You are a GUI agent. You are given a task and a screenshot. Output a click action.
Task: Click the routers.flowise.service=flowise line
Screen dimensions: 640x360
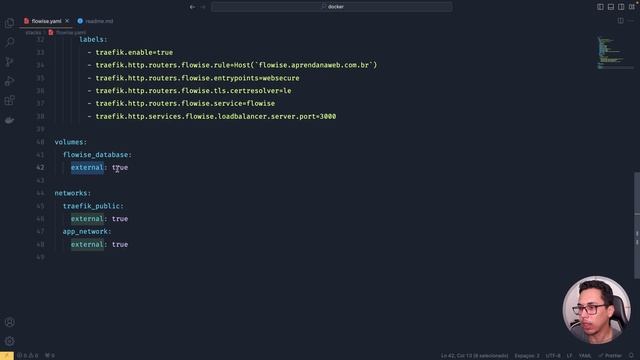pos(185,103)
